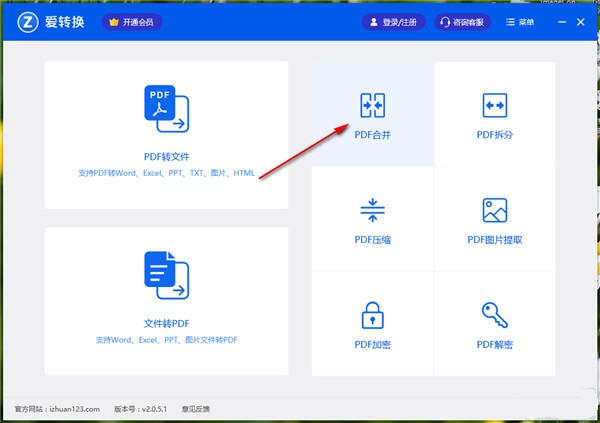The image size is (600, 423).
Task: Open the PDF图片提取 image extraction icon
Action: click(x=495, y=210)
